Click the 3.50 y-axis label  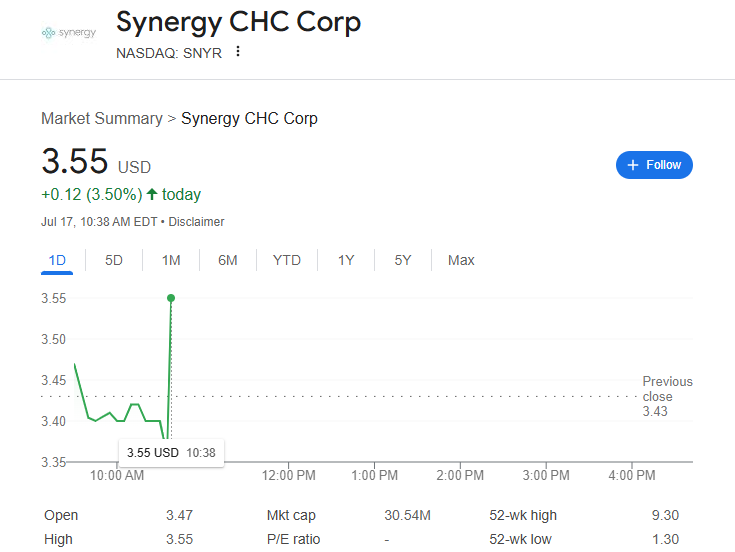(53, 339)
